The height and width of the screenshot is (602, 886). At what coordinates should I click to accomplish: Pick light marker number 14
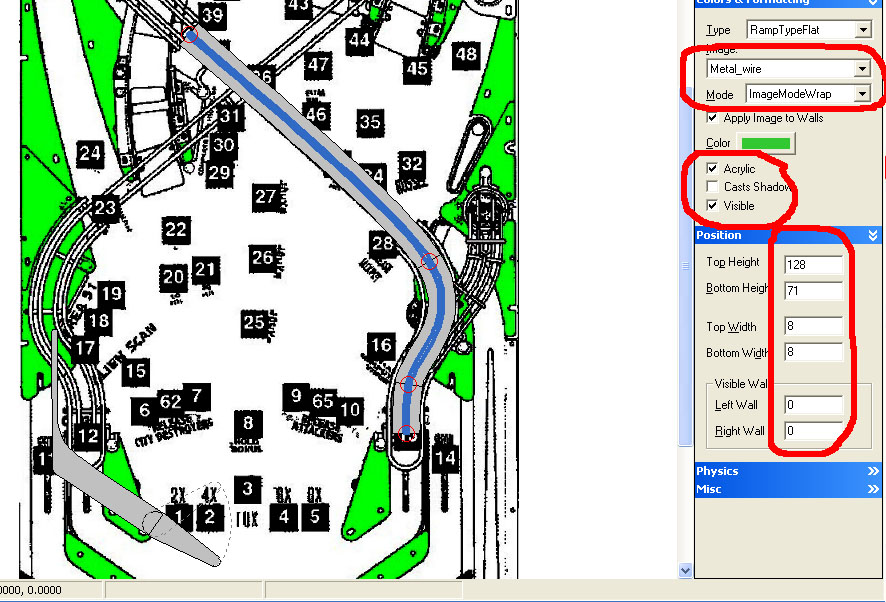[445, 459]
